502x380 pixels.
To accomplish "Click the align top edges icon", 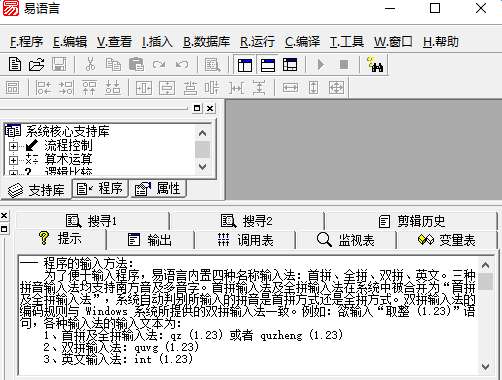I will click(89, 88).
